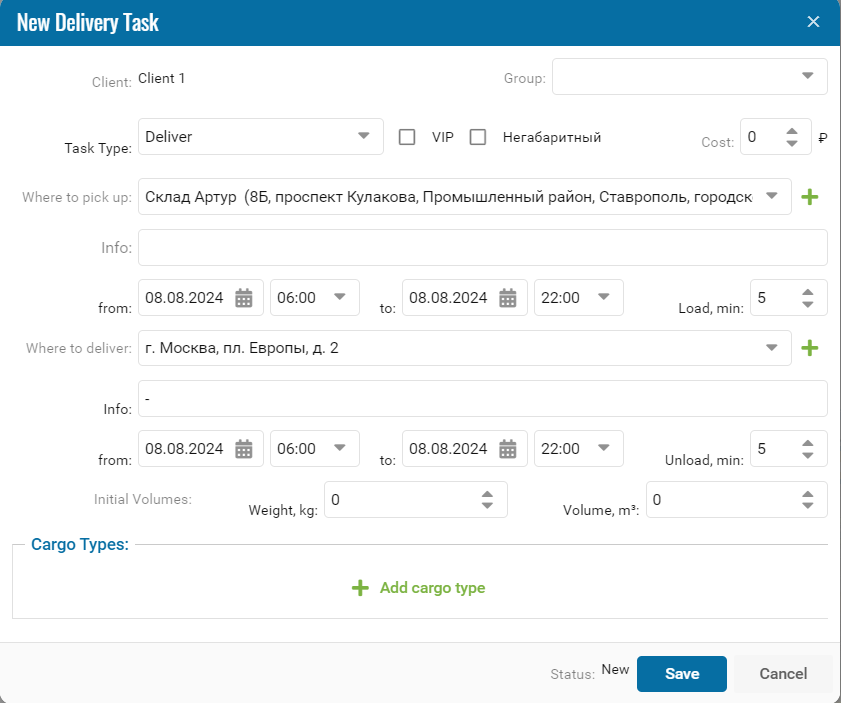841x703 pixels.
Task: Open delivery 'from' date calendar picker
Action: click(244, 449)
